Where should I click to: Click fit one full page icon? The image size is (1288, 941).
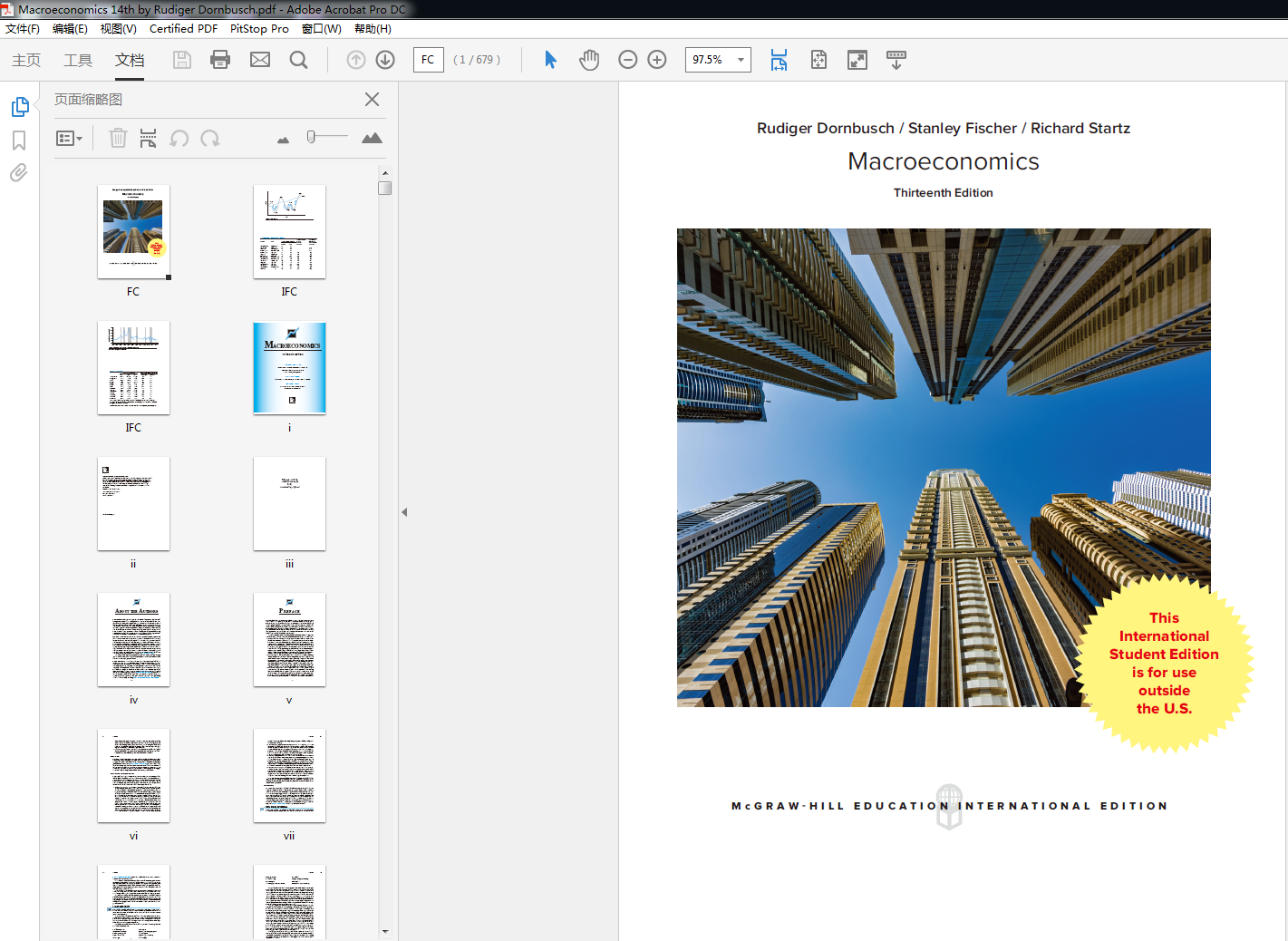tap(818, 60)
